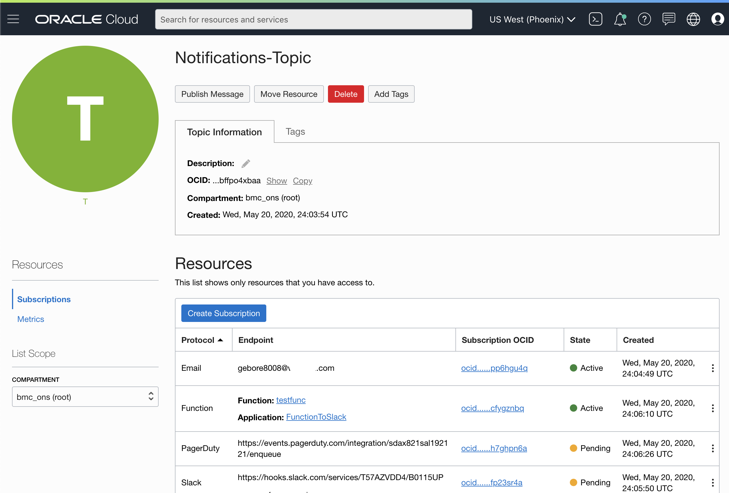This screenshot has width=729, height=493.
Task: Click the topic Created date text
Action: tap(267, 214)
